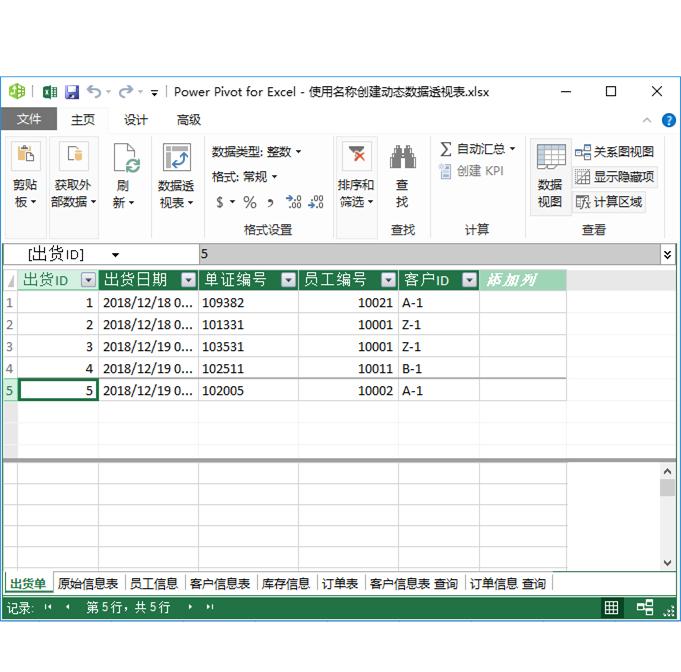Apply thousands separator comma format
Screen dimensions: 681x672
270,202
